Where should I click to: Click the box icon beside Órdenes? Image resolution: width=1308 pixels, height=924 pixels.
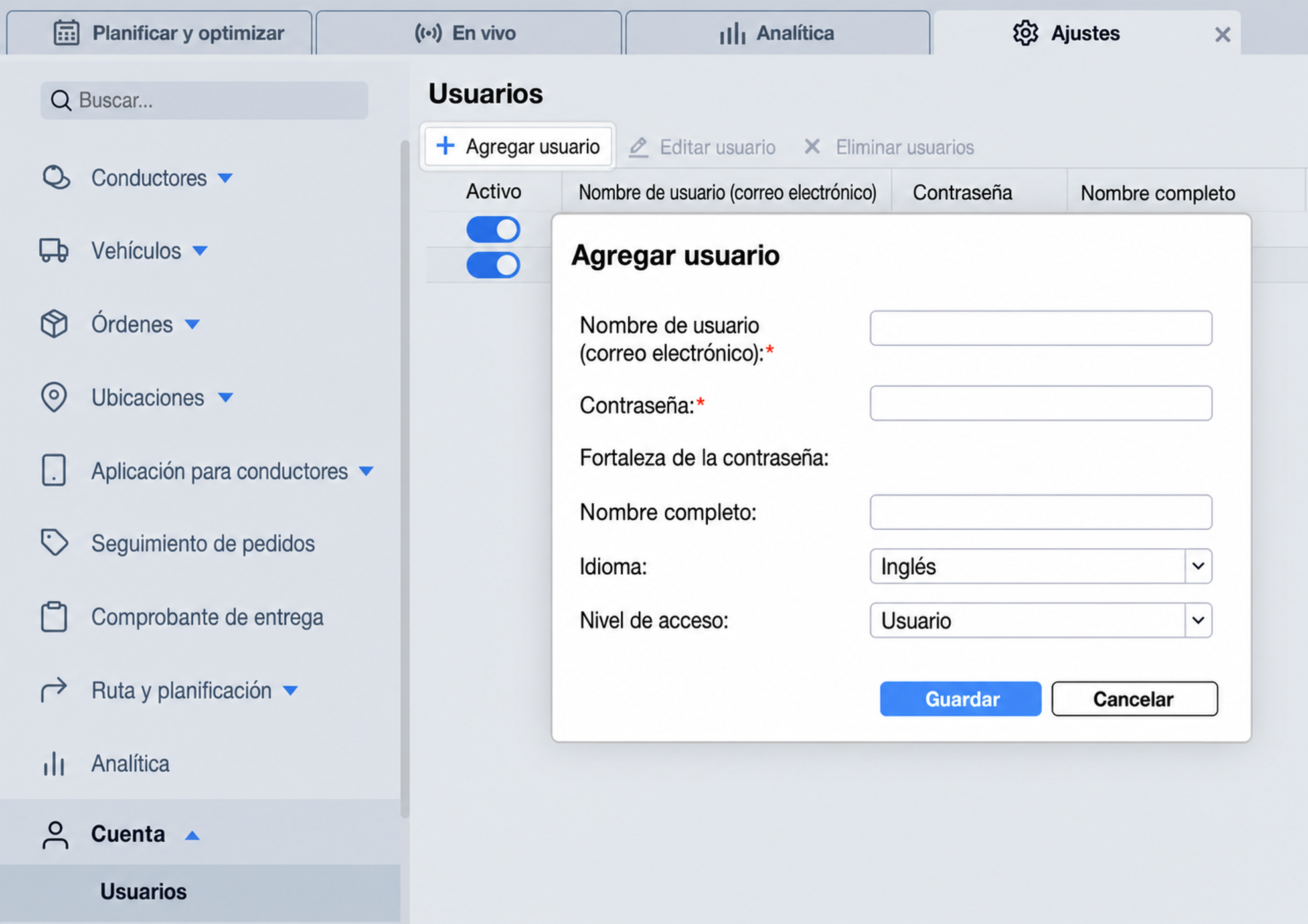(54, 324)
